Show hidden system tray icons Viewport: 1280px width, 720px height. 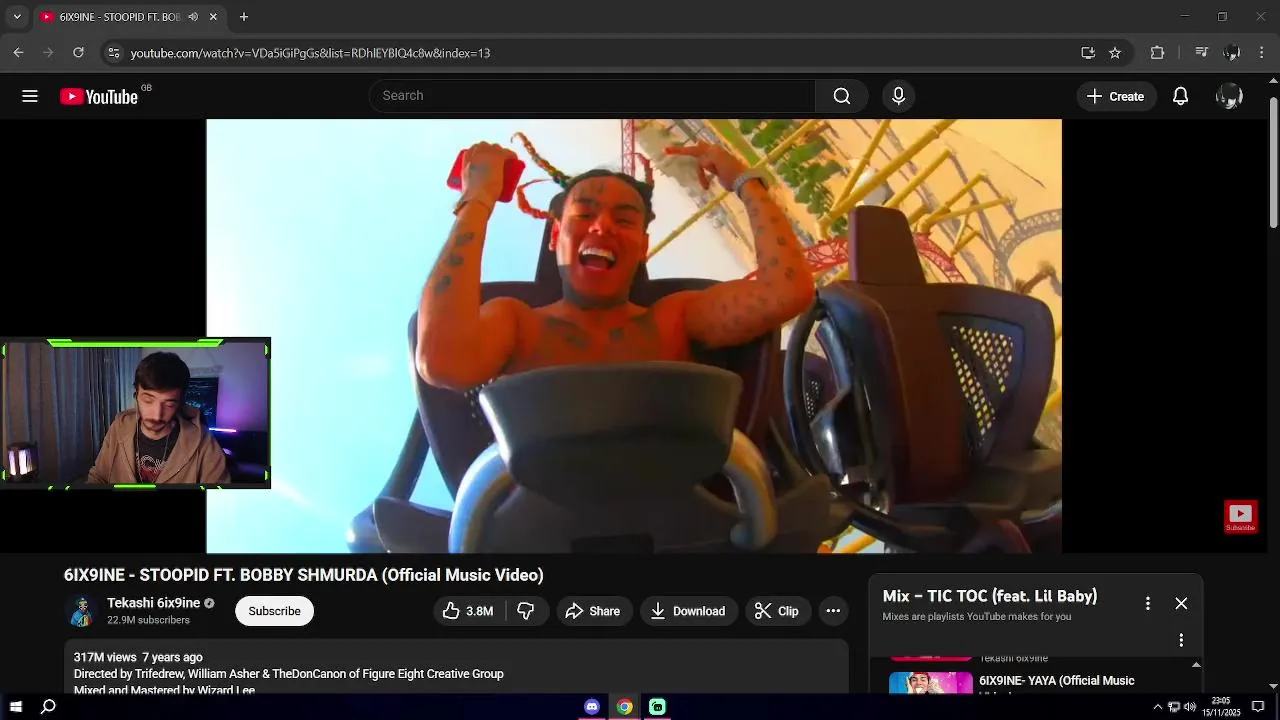point(1158,707)
